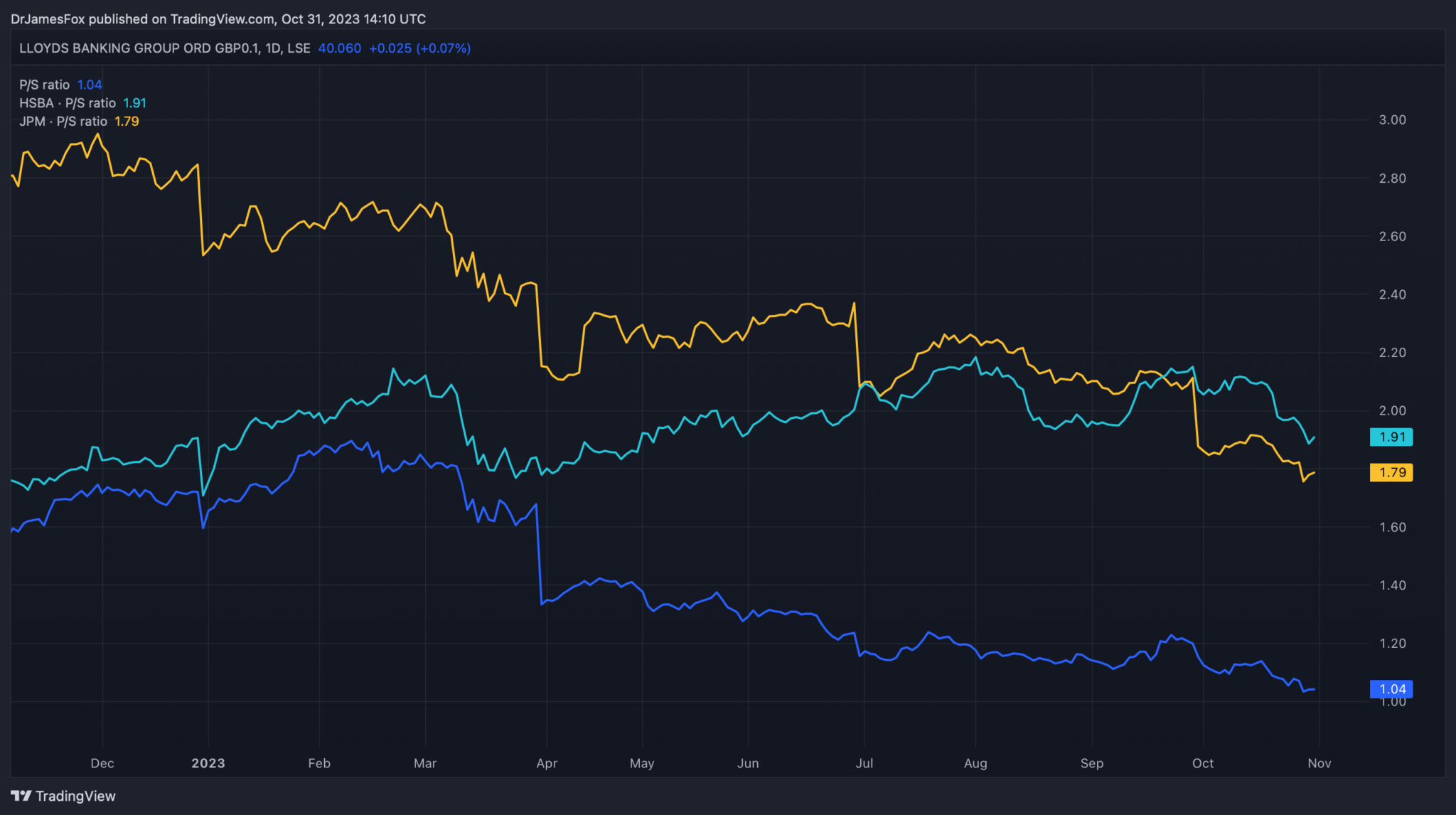Click the Apr label on time axis
Screen dimensions: 1456x815
[x=546, y=763]
